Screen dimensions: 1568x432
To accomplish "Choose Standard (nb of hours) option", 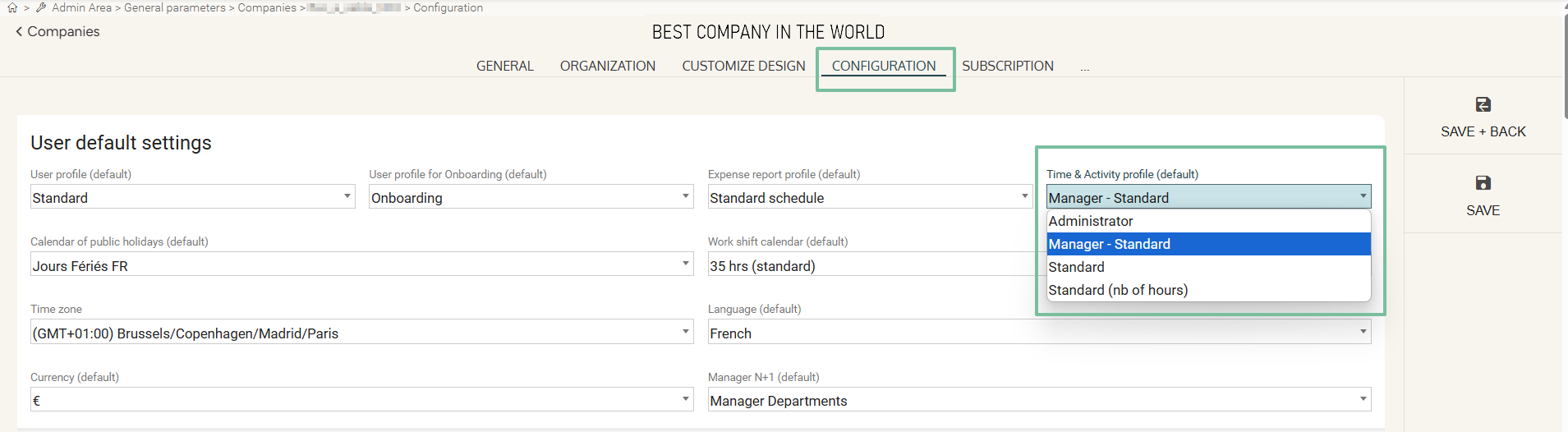I will pos(1209,290).
